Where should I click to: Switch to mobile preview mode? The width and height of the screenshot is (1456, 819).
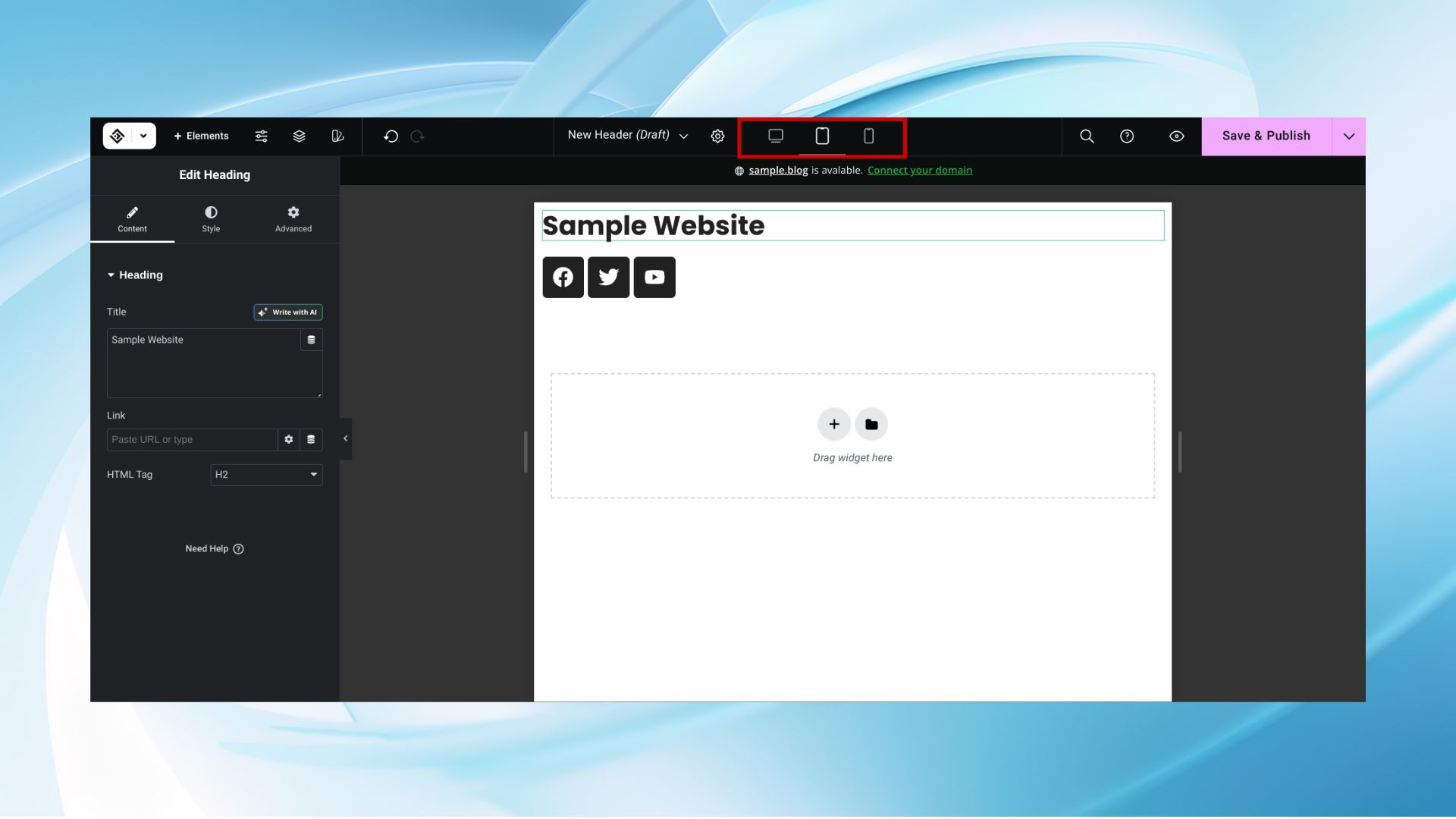click(869, 136)
